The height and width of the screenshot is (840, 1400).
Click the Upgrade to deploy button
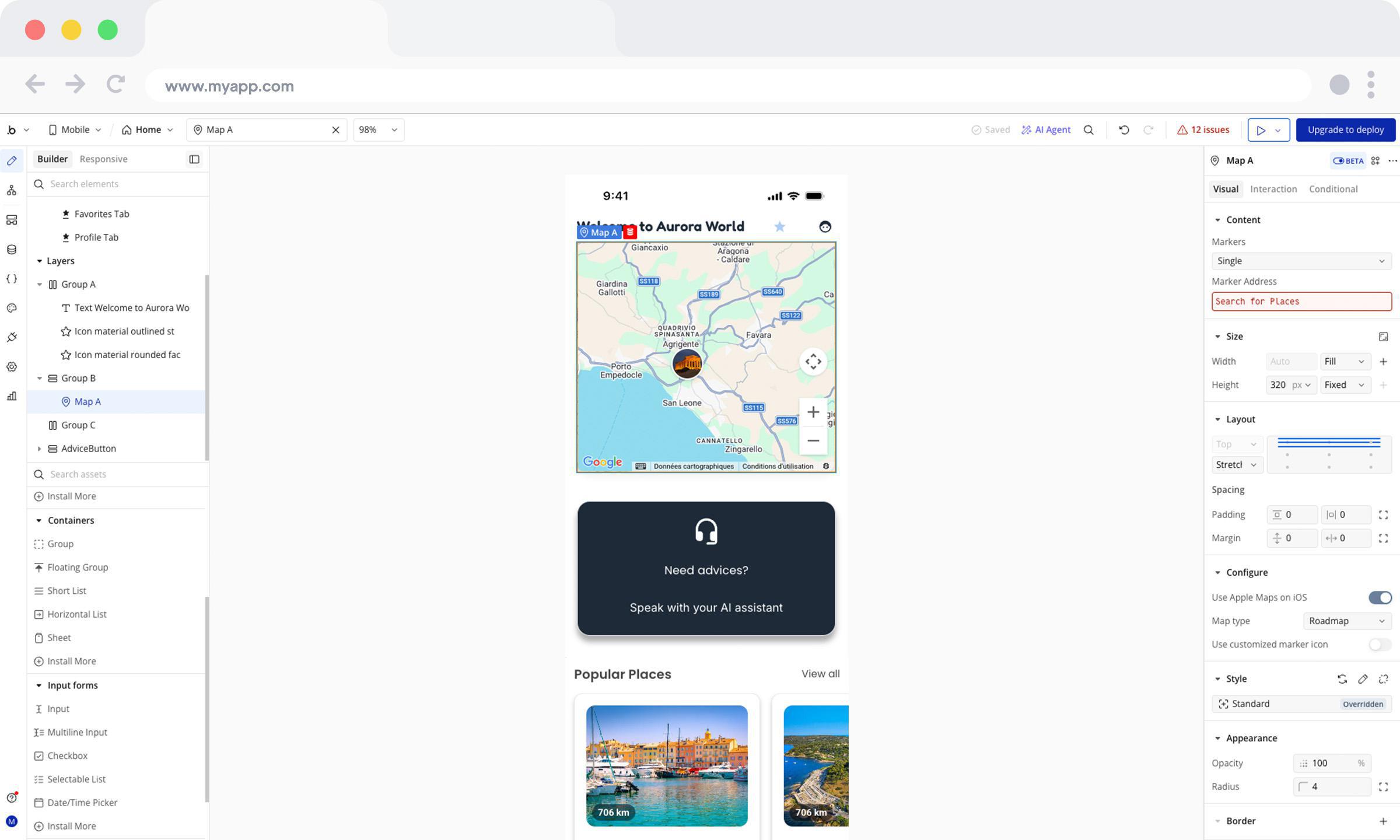click(x=1345, y=129)
